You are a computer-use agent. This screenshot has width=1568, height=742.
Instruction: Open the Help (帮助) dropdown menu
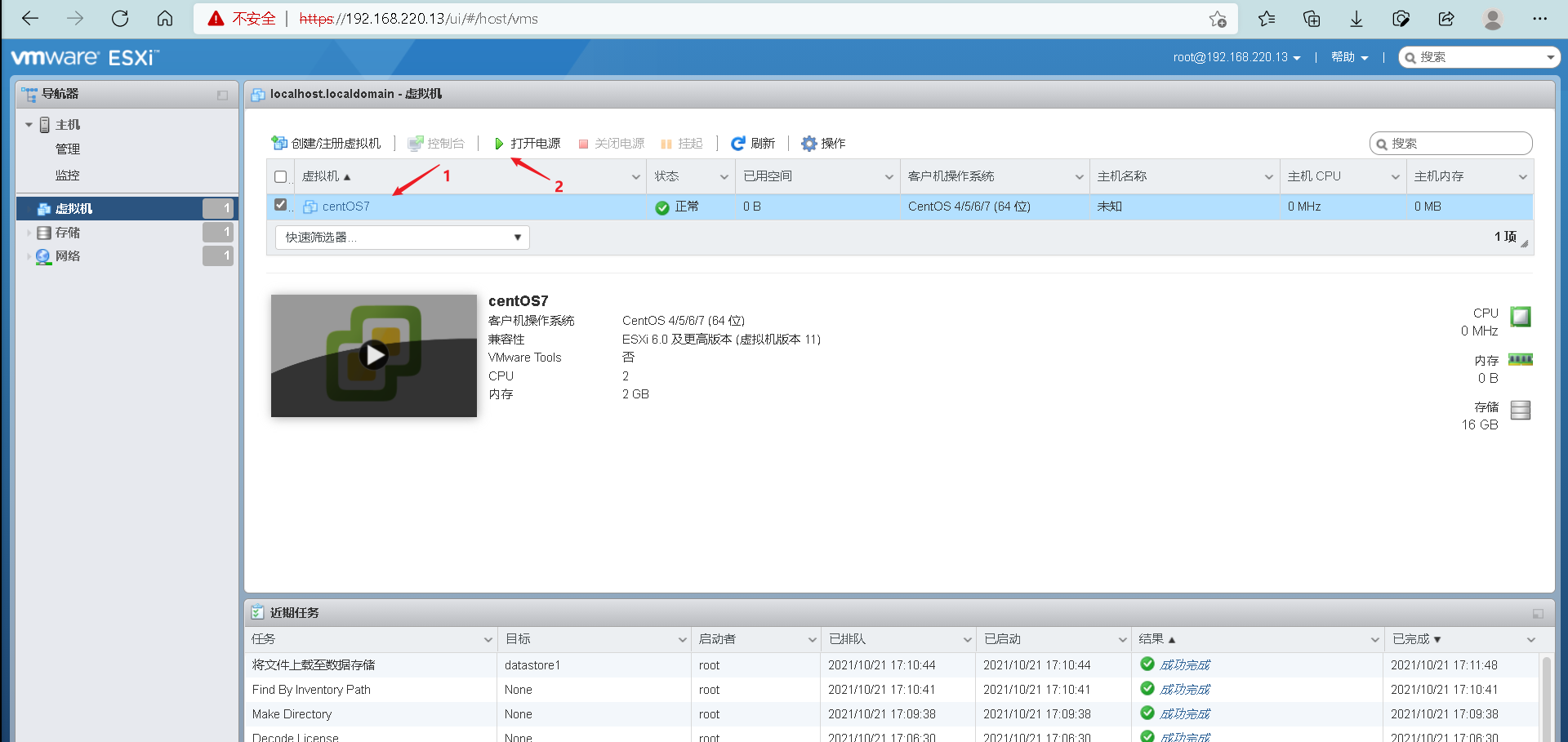[1349, 57]
